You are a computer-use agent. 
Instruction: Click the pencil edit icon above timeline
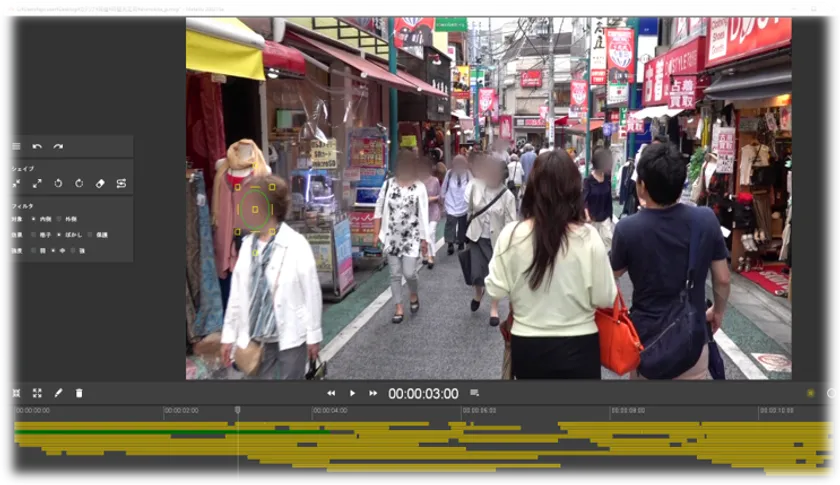click(58, 394)
